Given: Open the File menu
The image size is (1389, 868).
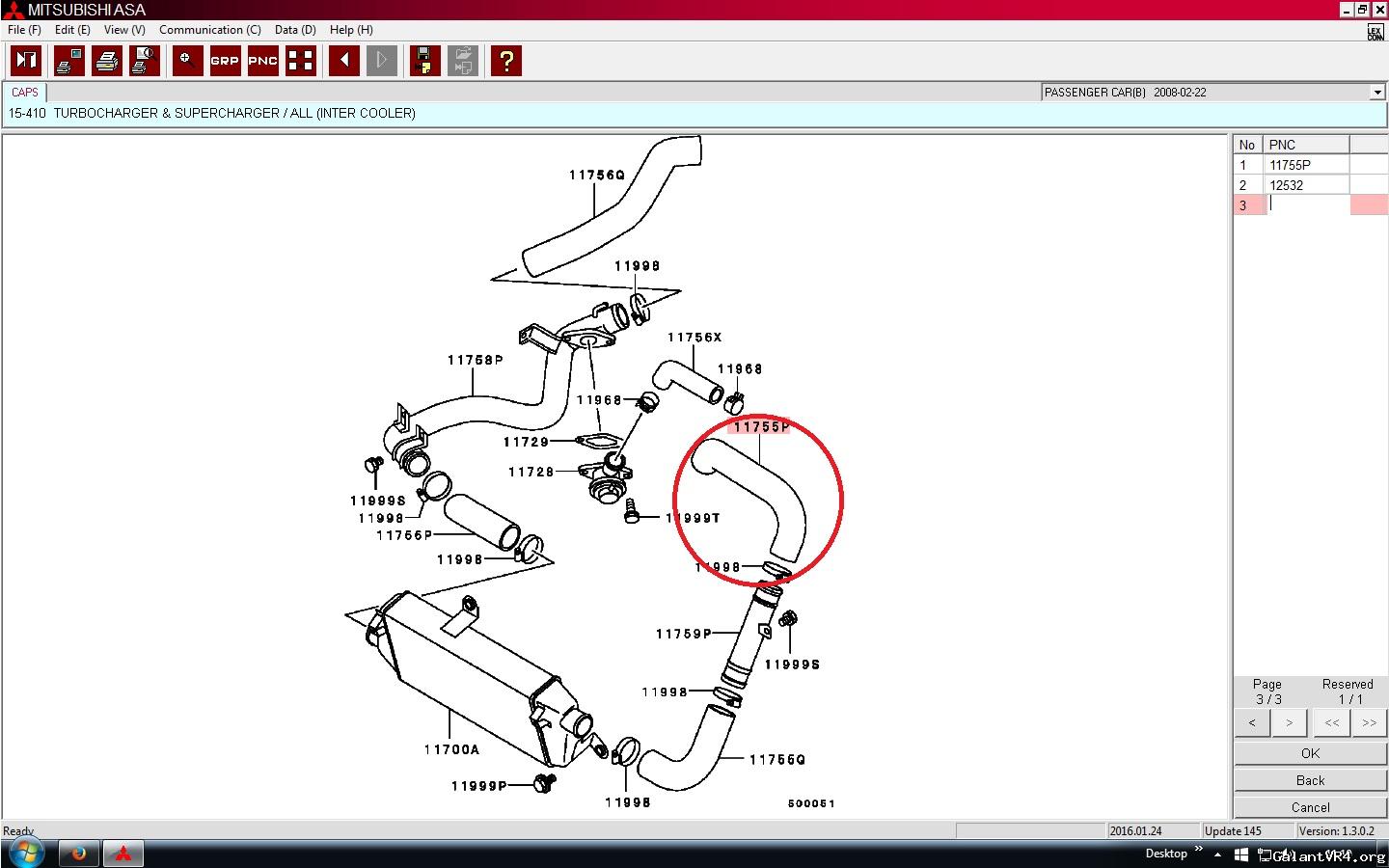Looking at the screenshot, I should coord(24,30).
